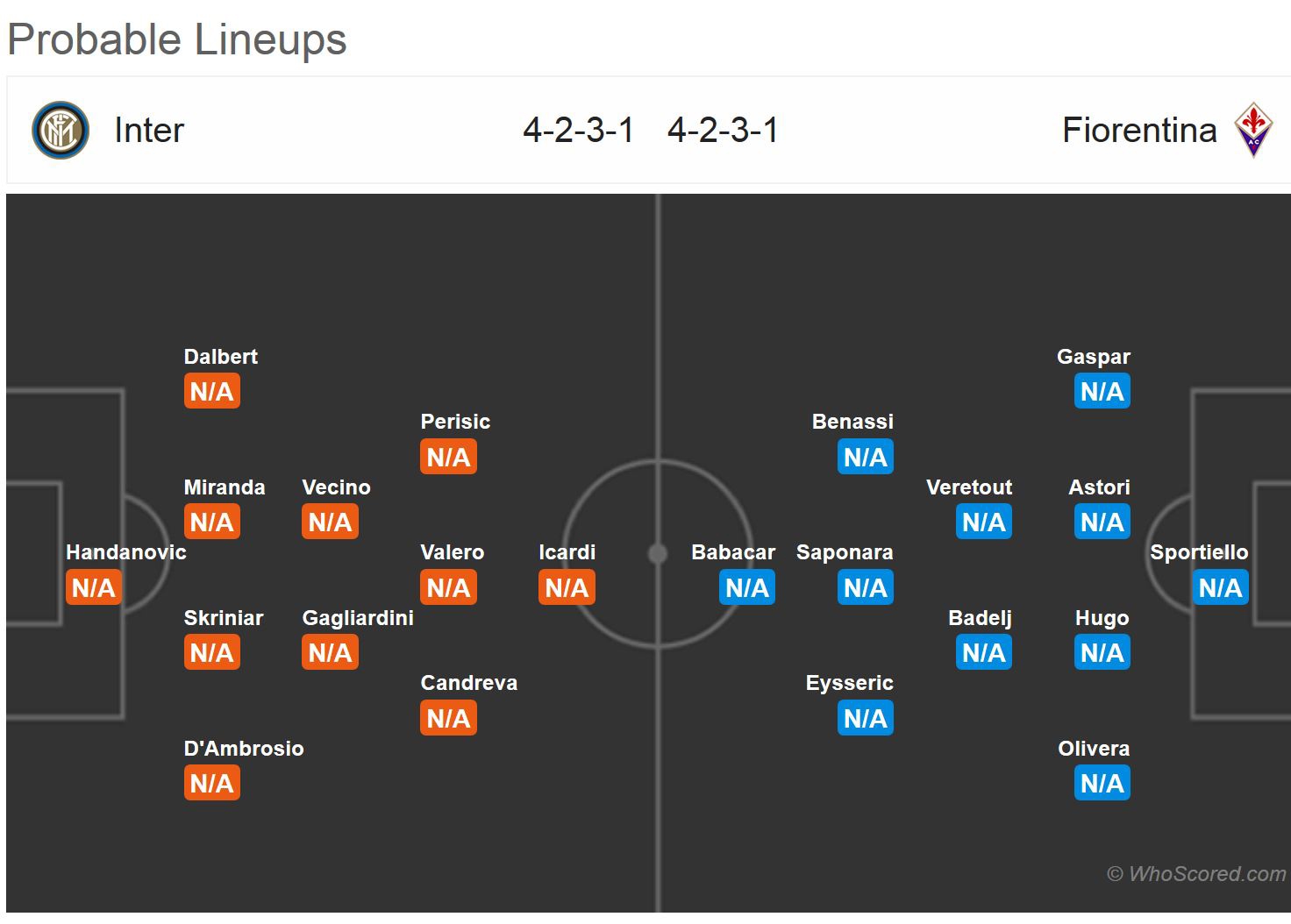Screen dimensions: 1291x924
Task: Click the WhoScored.com copyright watermark
Action: click(1196, 874)
